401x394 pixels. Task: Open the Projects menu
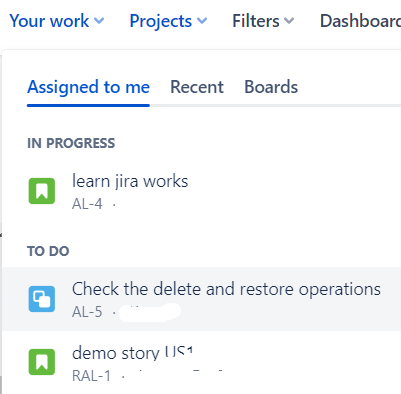click(x=168, y=21)
